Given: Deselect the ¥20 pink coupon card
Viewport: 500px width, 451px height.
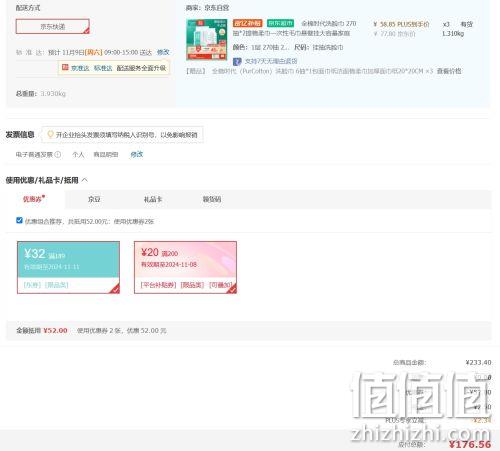Looking at the screenshot, I should click(185, 267).
